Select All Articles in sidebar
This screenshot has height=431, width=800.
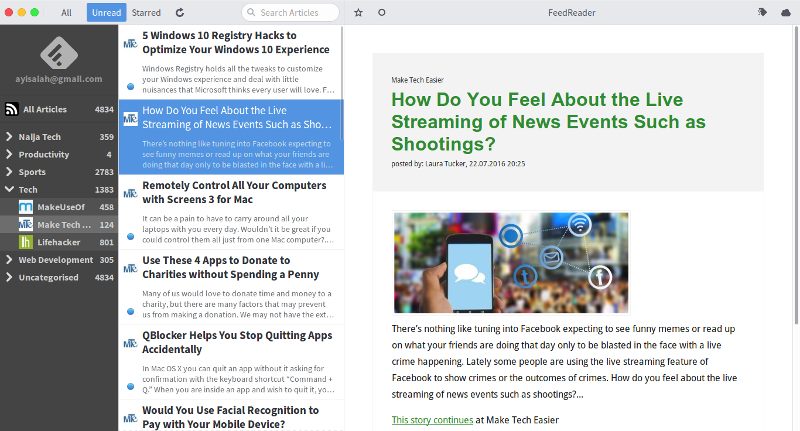(59, 109)
